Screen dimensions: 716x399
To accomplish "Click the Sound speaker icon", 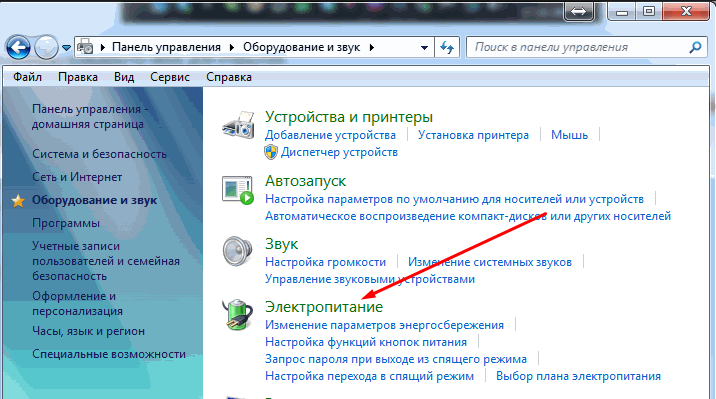I will (x=237, y=251).
